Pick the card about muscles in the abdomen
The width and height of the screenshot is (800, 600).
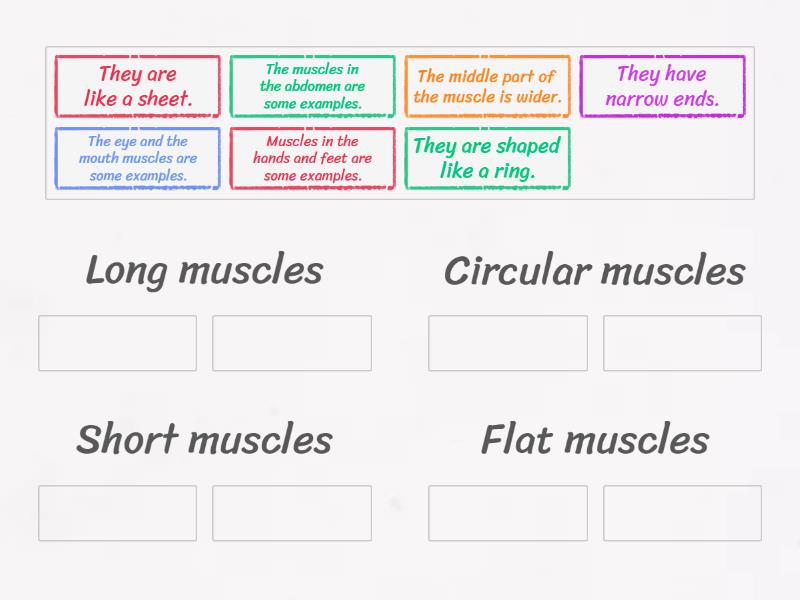312,86
